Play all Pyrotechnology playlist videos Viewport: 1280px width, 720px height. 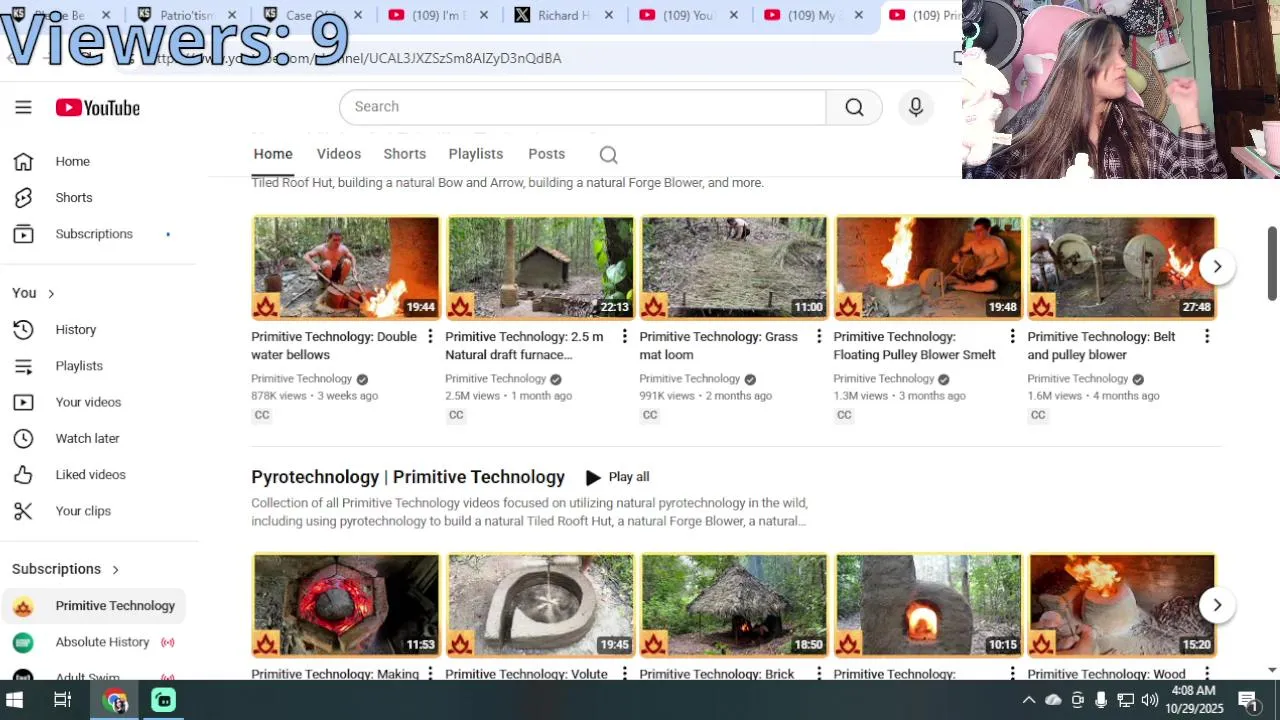[x=617, y=477]
